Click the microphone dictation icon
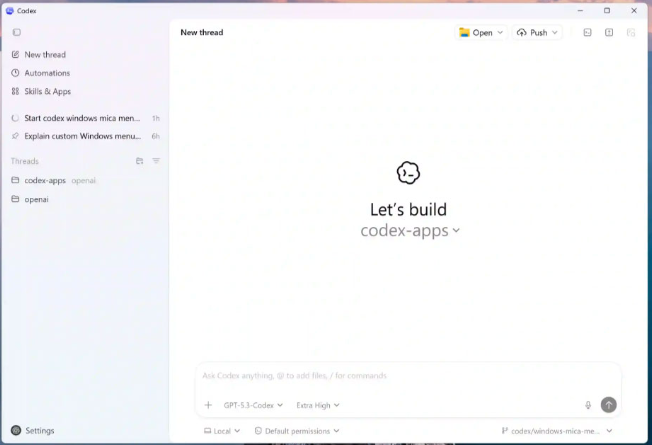The width and height of the screenshot is (652, 445). pyautogui.click(x=588, y=405)
